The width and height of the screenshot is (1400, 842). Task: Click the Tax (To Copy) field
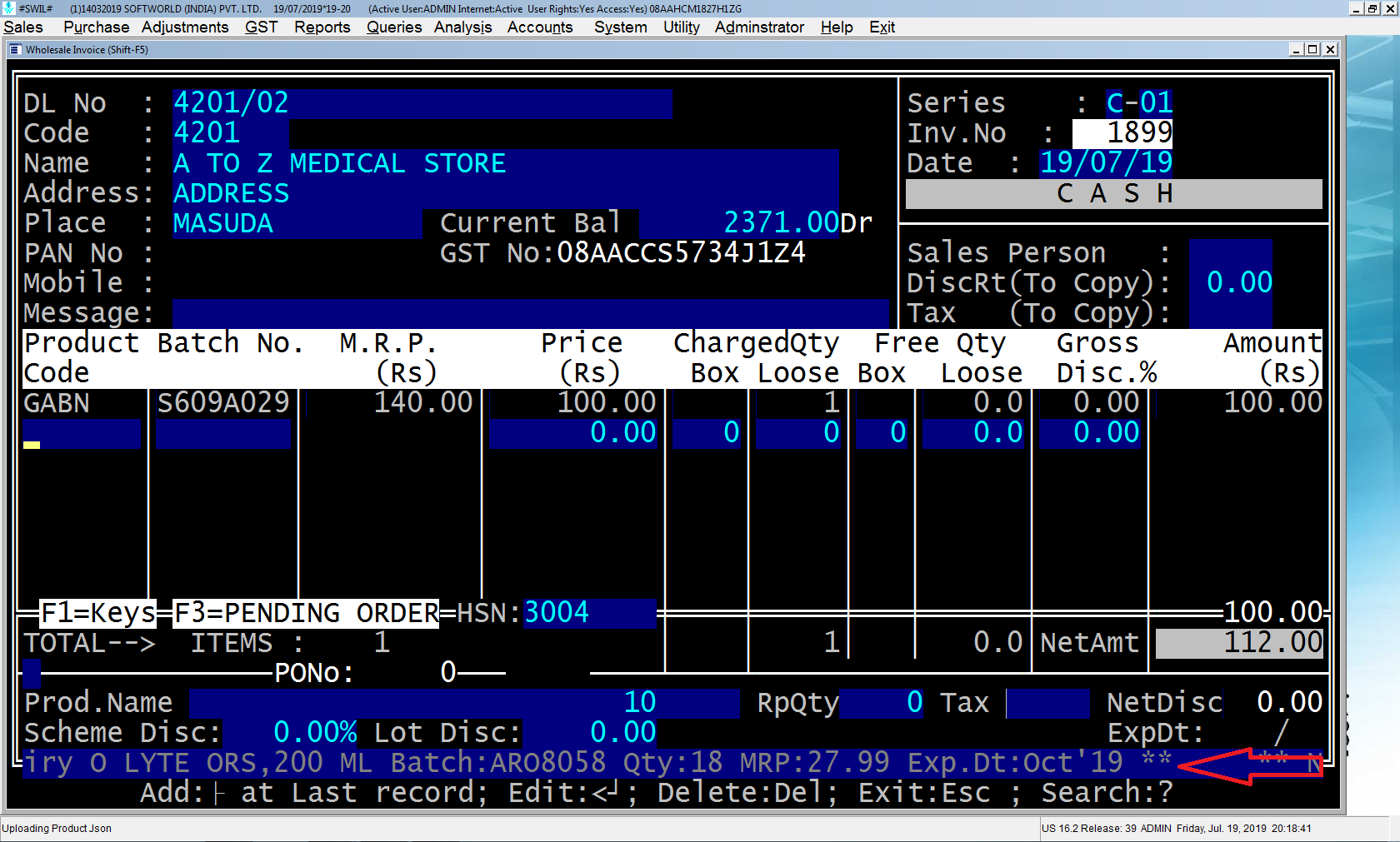(x=1231, y=313)
